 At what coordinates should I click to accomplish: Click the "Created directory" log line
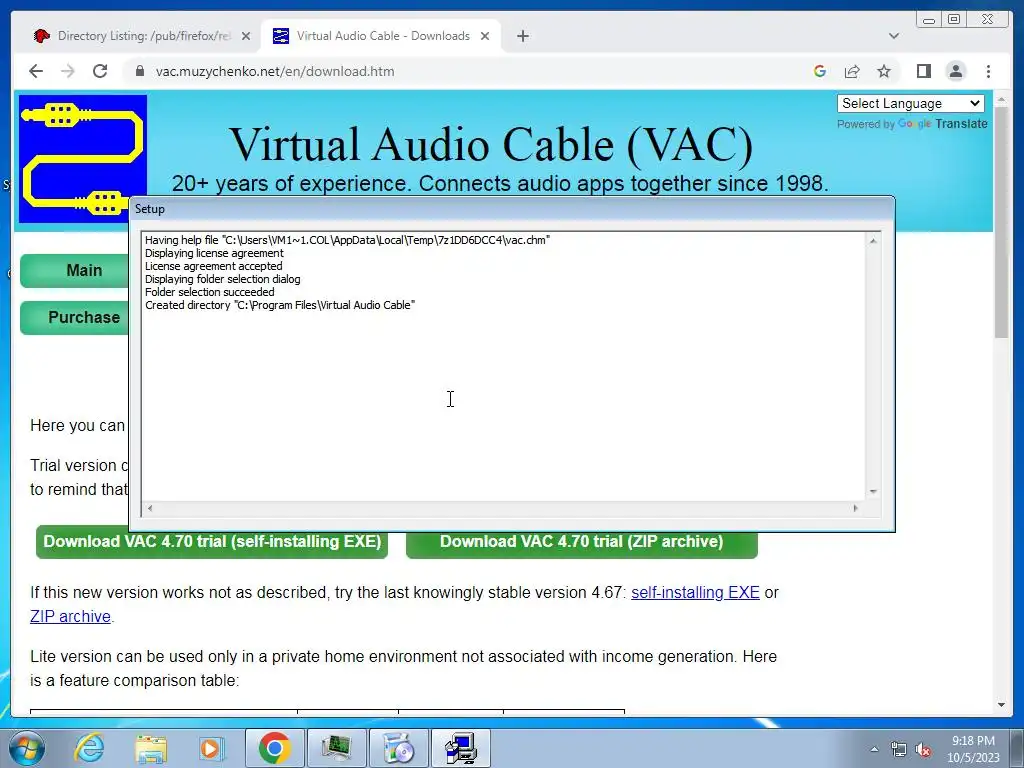pos(280,305)
